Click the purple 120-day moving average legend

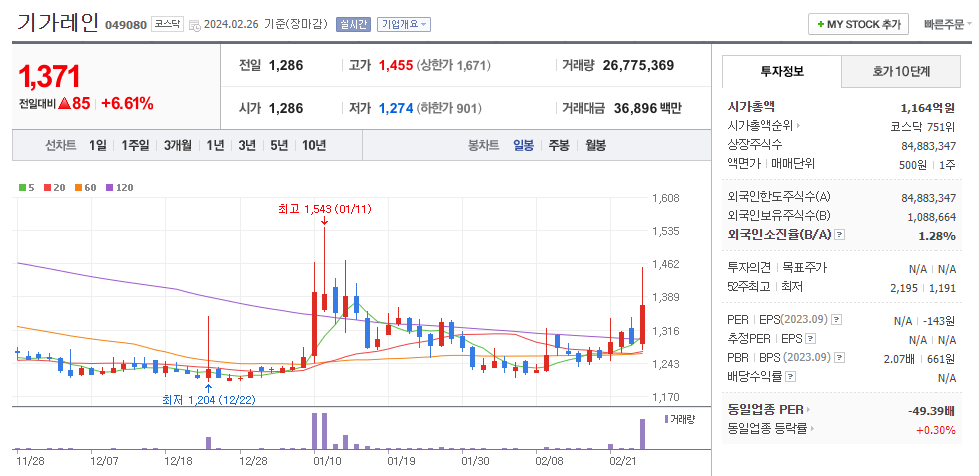(119, 187)
